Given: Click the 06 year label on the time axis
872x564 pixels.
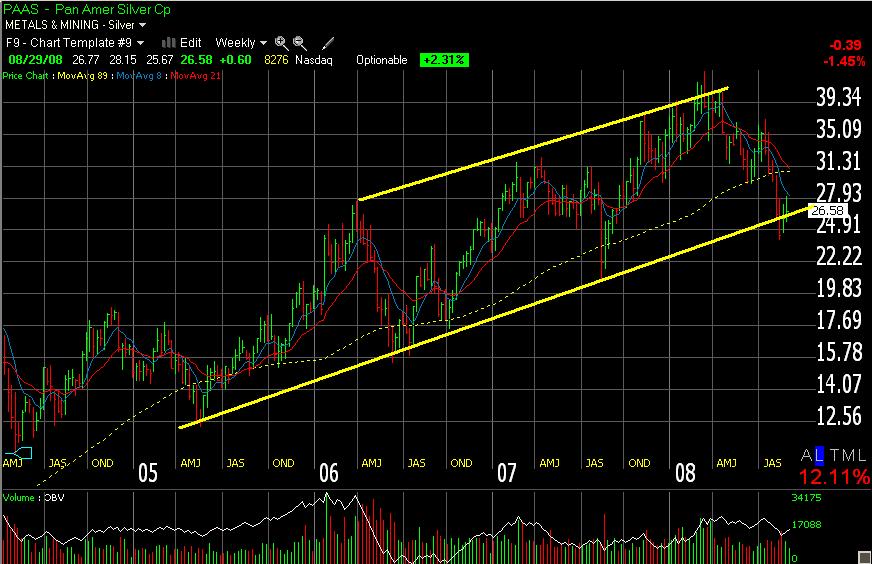Looking at the screenshot, I should (x=329, y=473).
